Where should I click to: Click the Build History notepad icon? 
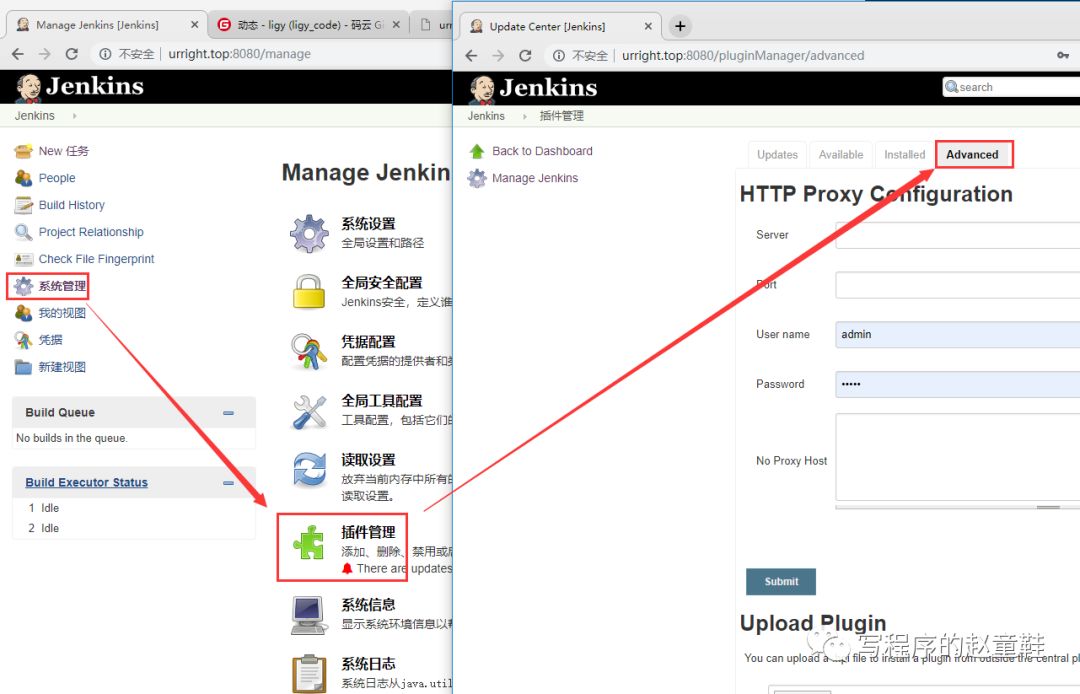pyautogui.click(x=23, y=204)
